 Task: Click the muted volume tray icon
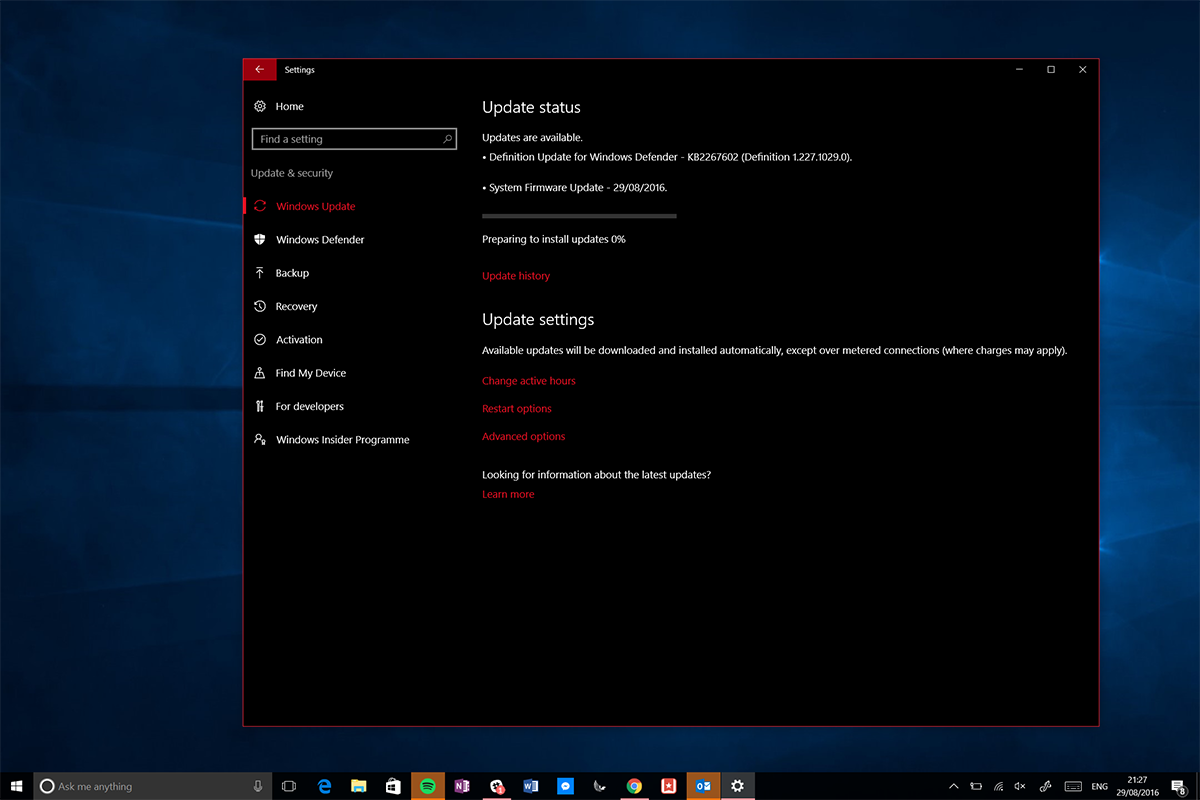[1020, 786]
